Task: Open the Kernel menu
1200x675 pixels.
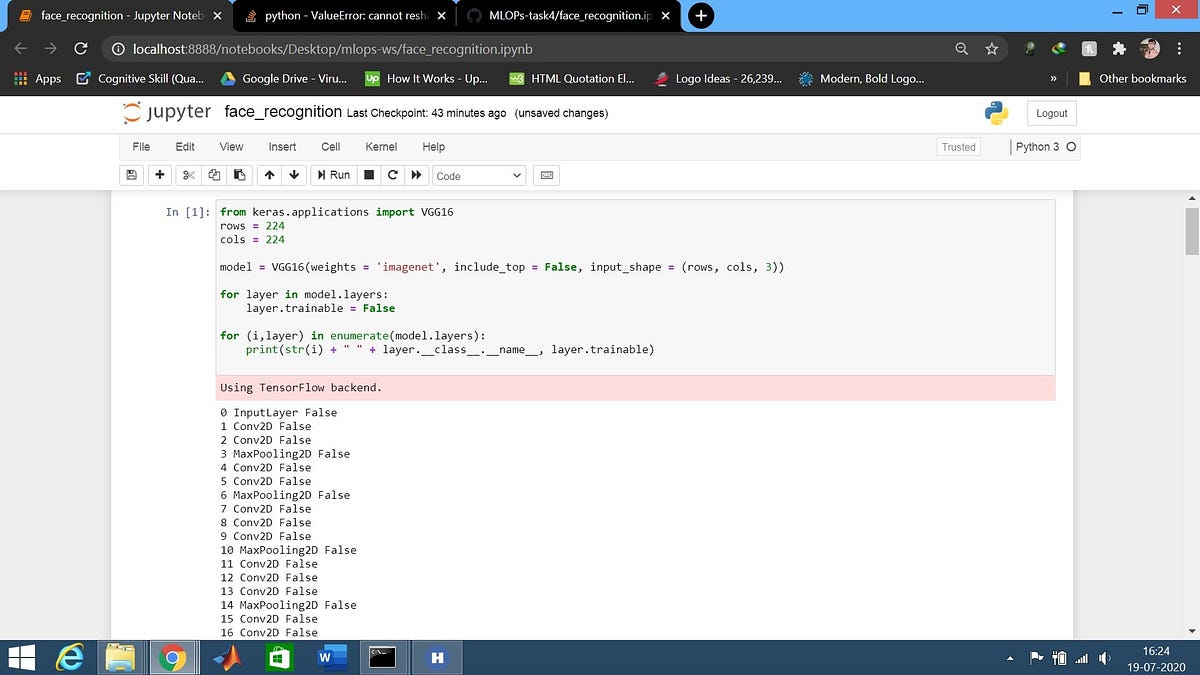Action: 381,146
